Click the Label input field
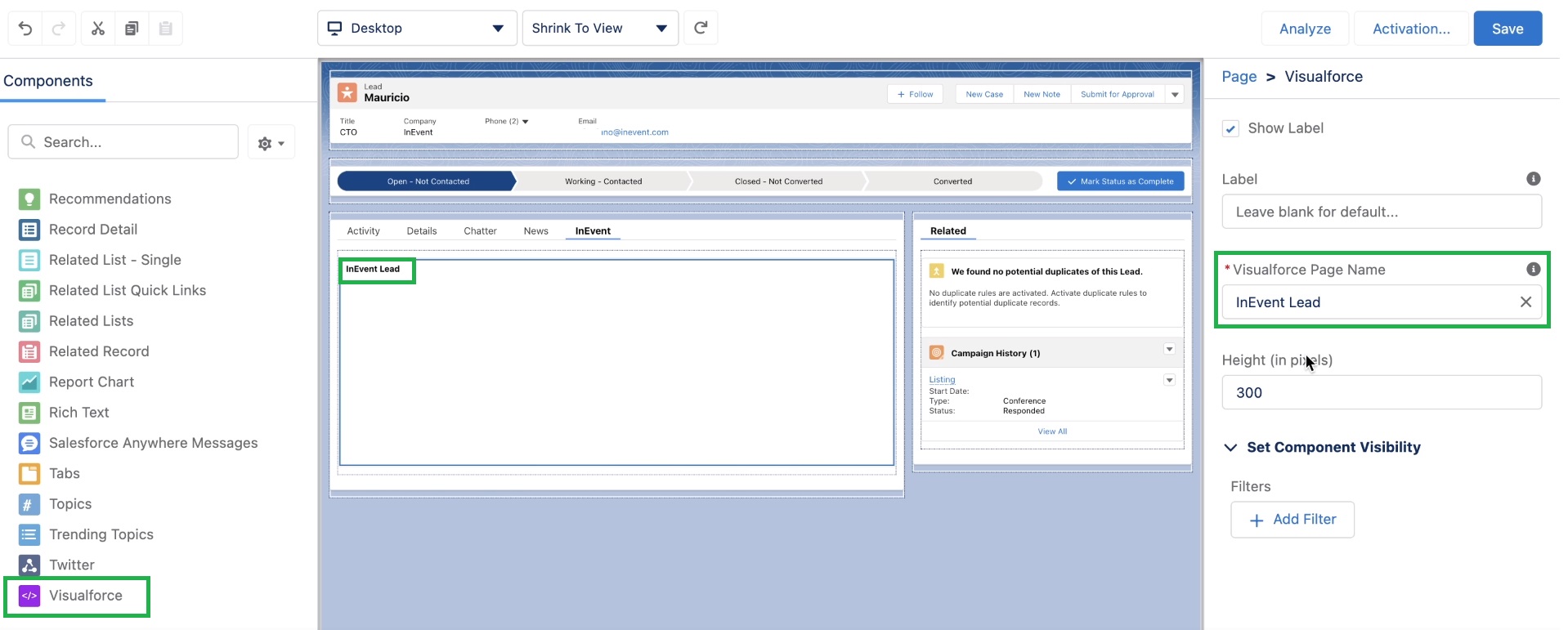The width and height of the screenshot is (1568, 630). pyautogui.click(x=1382, y=212)
